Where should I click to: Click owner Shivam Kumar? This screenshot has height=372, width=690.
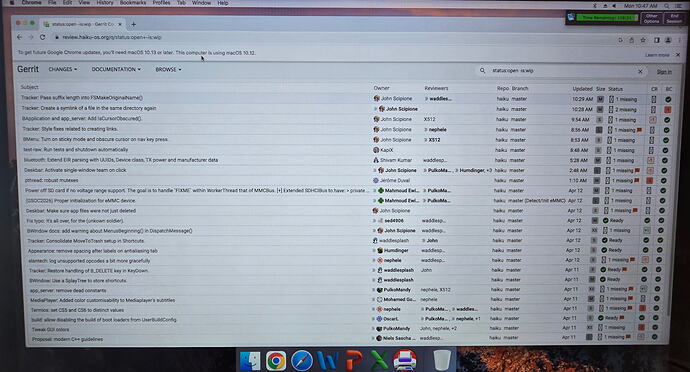(396, 160)
